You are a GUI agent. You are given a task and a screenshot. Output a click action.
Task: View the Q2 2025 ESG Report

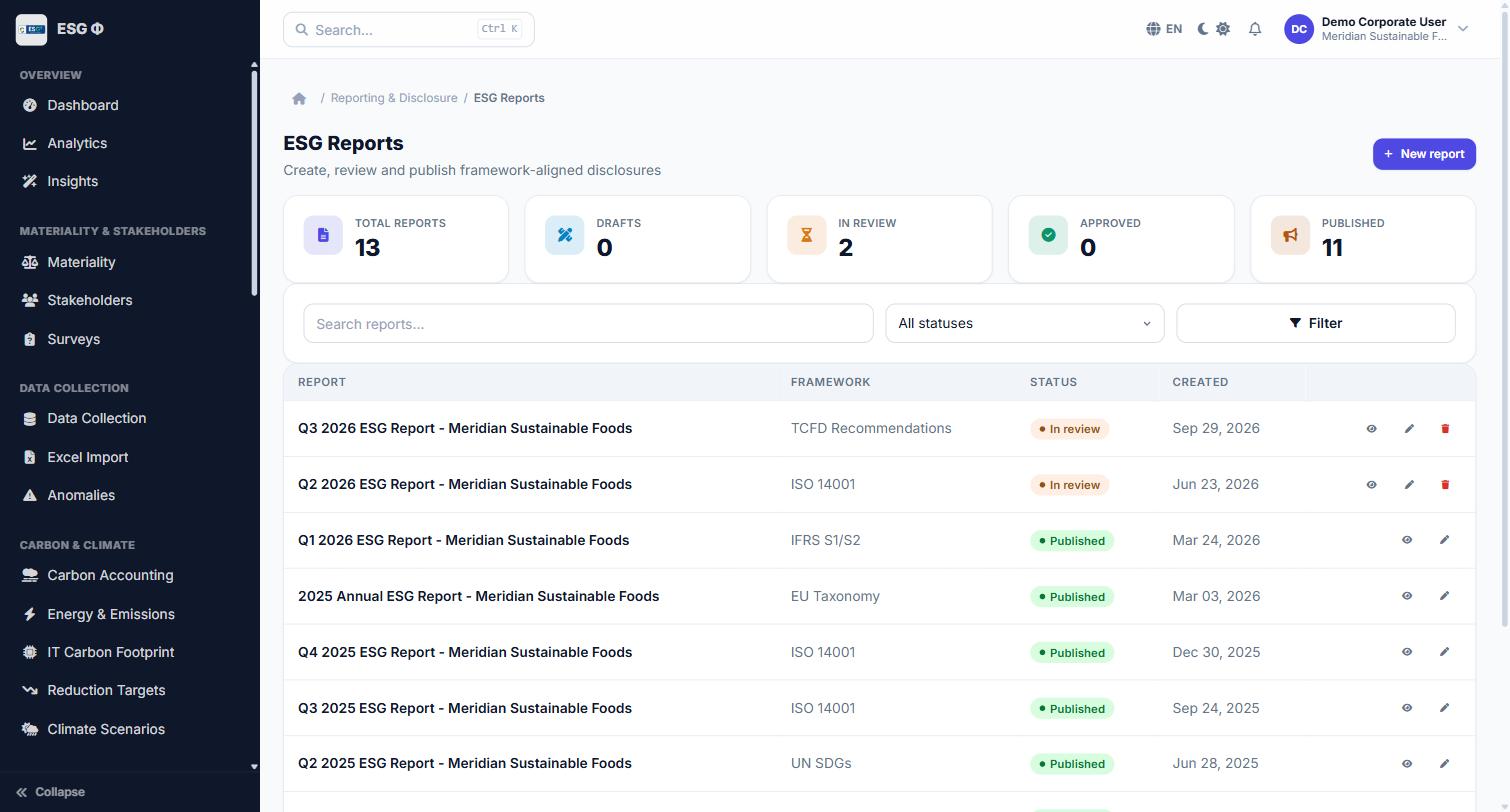click(1407, 763)
